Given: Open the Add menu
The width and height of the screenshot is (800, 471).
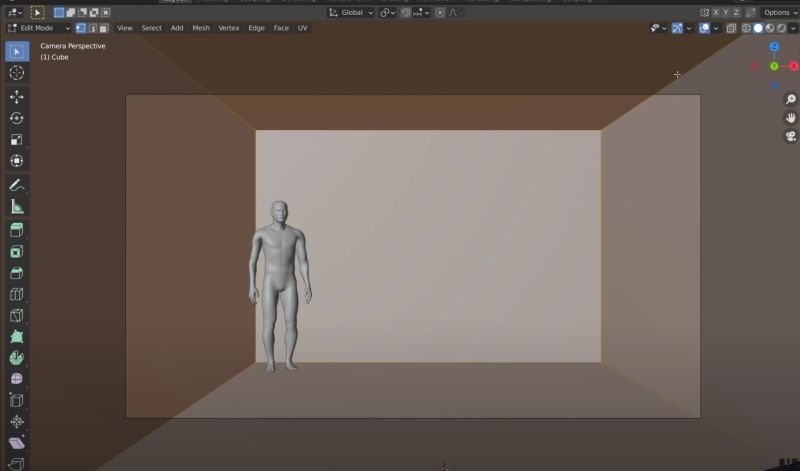Looking at the screenshot, I should click(177, 28).
